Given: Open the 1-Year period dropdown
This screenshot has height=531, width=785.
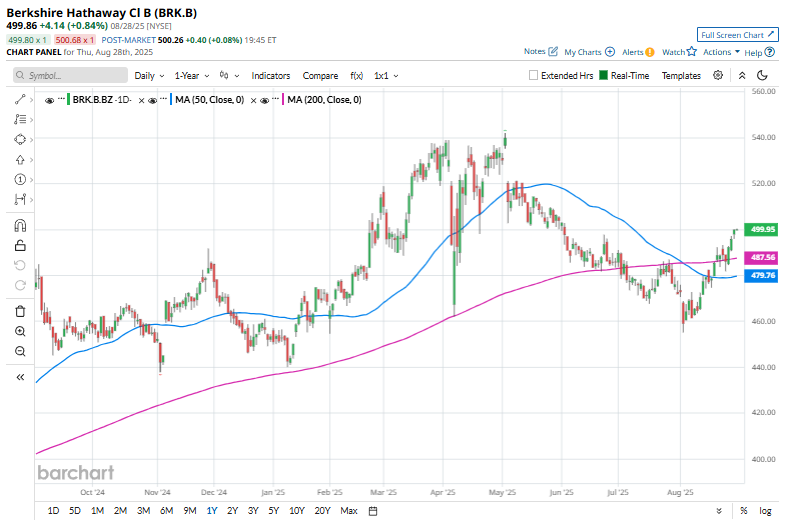Looking at the screenshot, I should tap(192, 76).
